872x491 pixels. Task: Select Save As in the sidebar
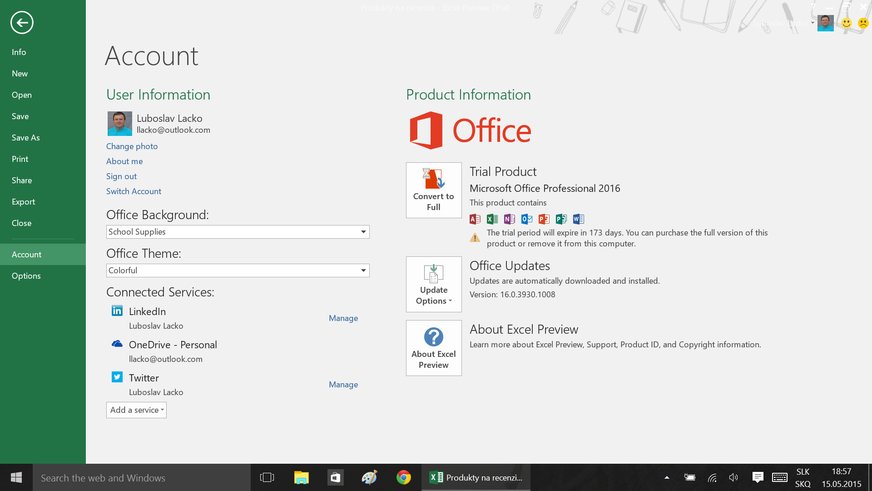point(26,138)
